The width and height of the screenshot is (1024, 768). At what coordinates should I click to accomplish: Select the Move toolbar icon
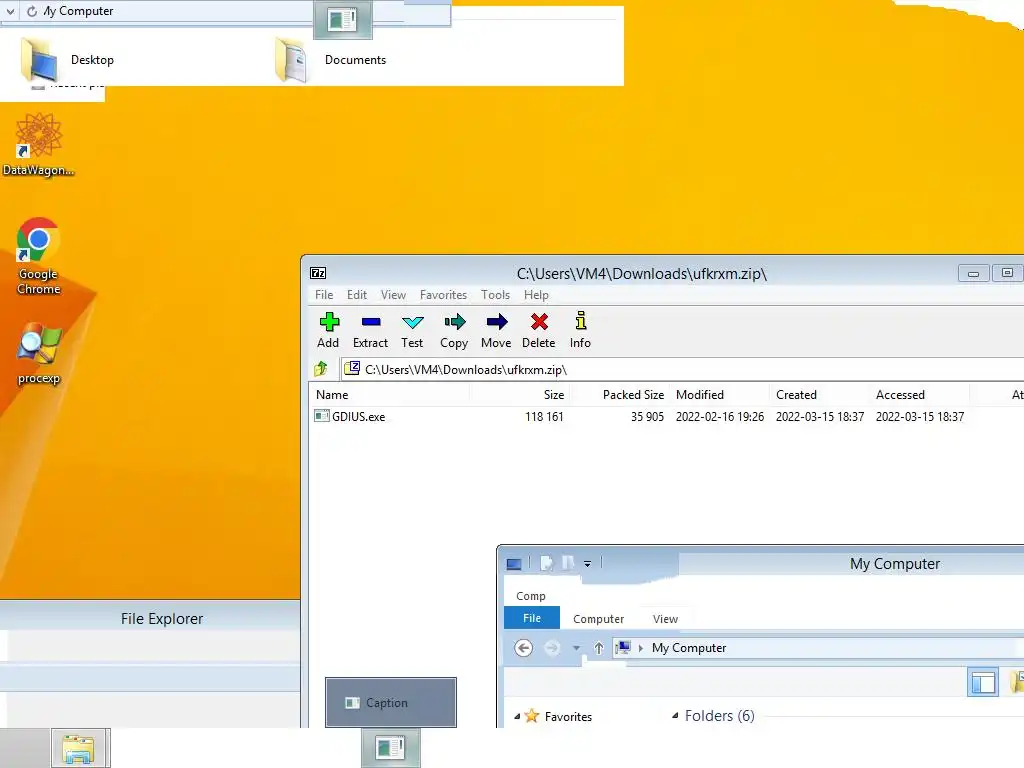(x=496, y=330)
